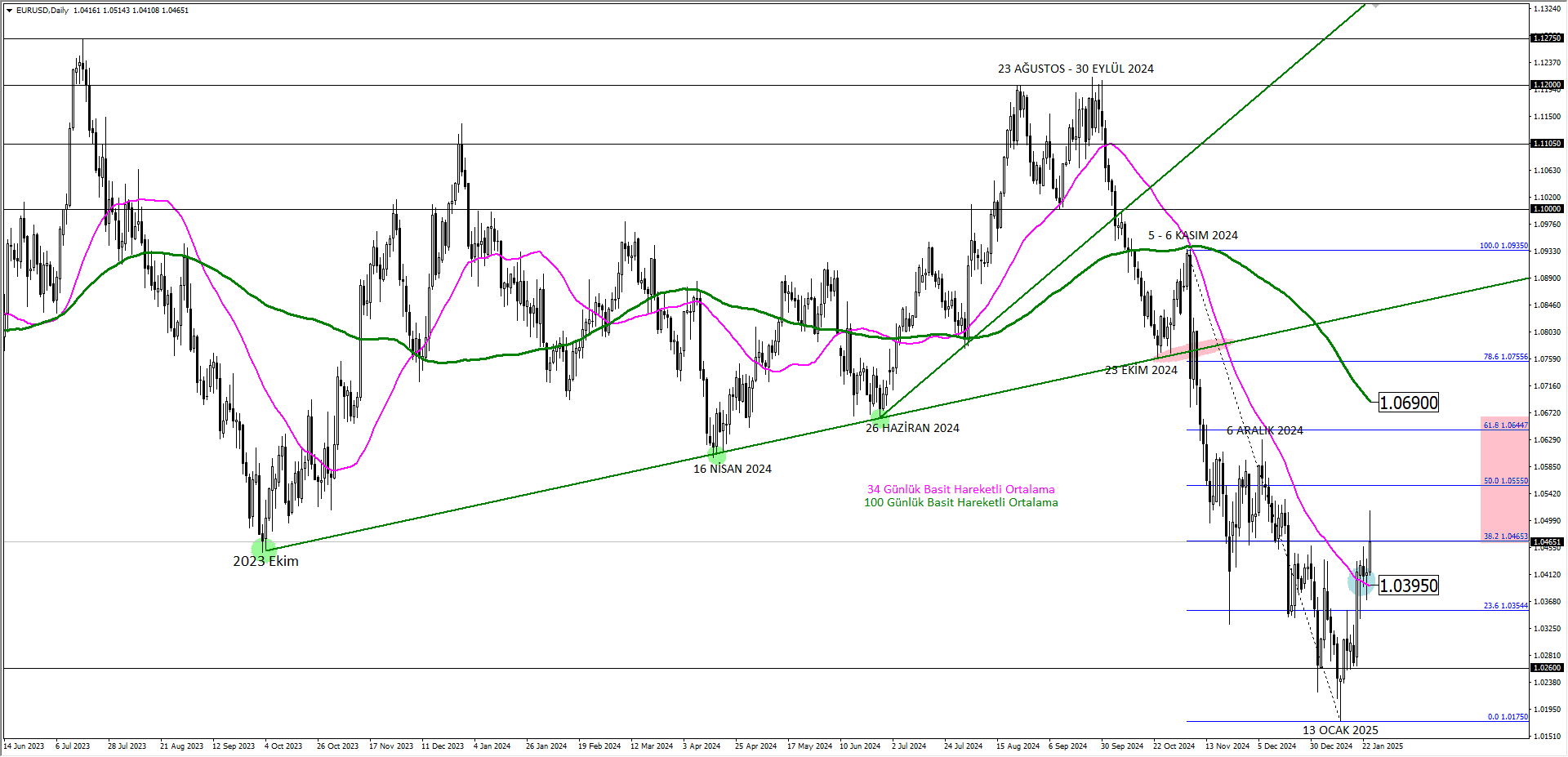Click the '16 NİSAN 2024' label

(x=732, y=469)
